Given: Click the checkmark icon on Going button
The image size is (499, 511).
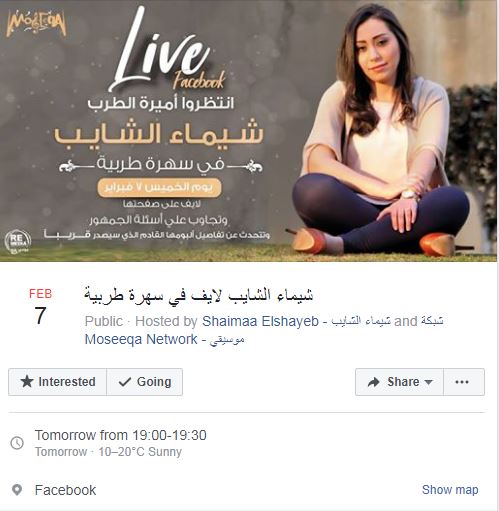Looking at the screenshot, I should 125,382.
